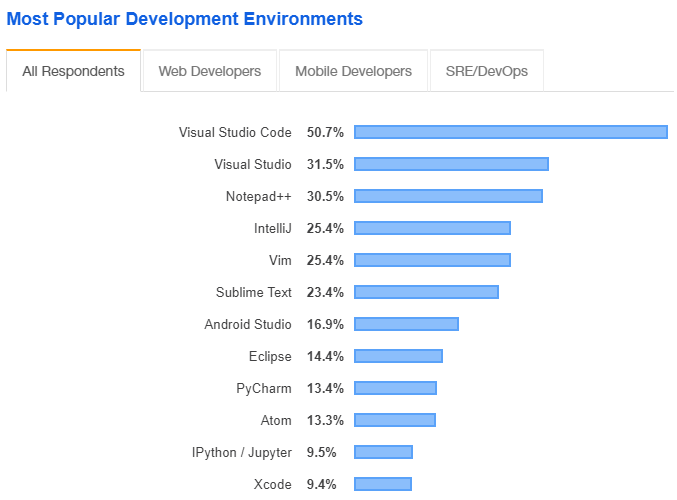Click the Notepad++ label

[x=259, y=196]
